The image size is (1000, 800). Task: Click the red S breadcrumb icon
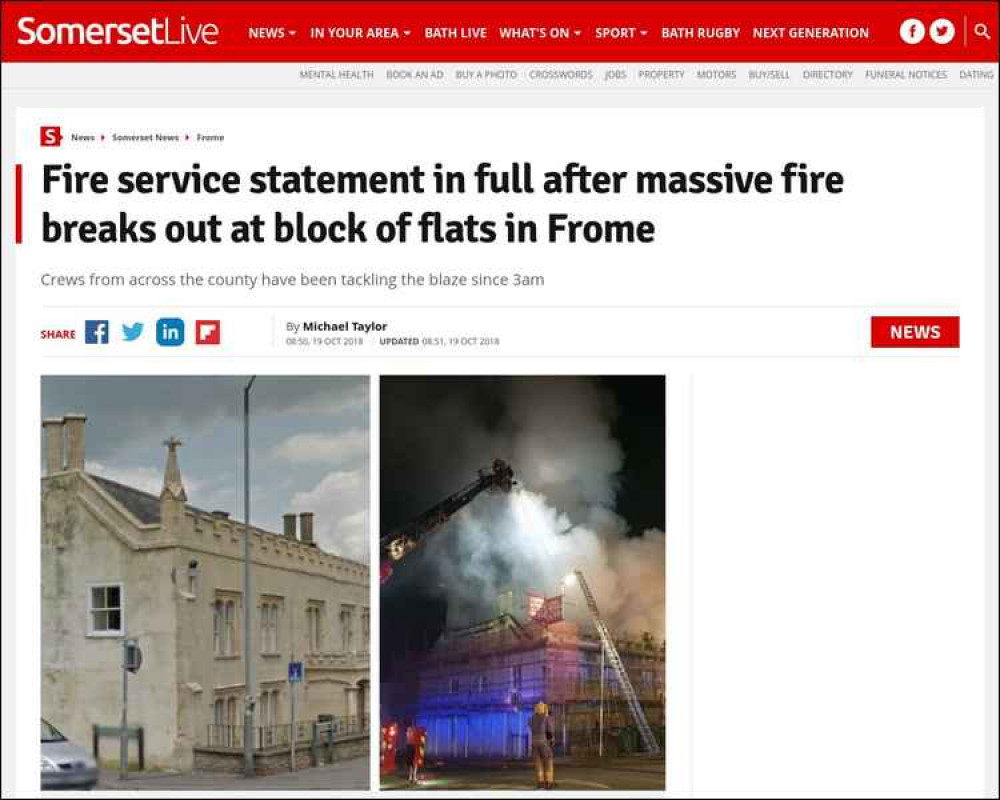(50, 137)
